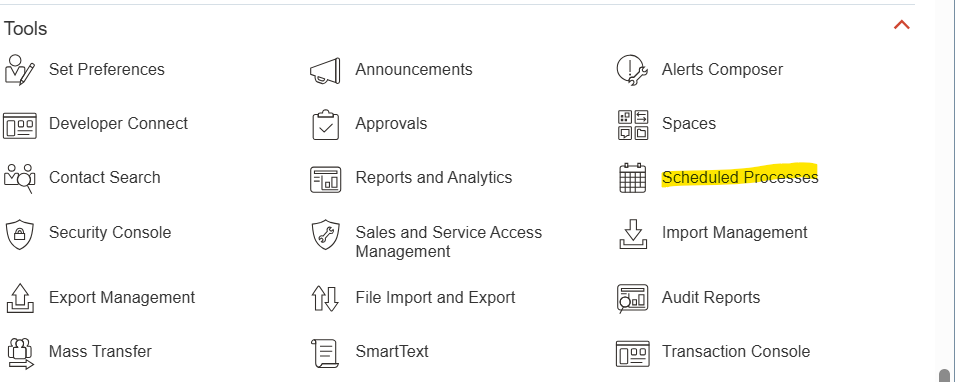Open the Transaction Console link

pos(736,352)
